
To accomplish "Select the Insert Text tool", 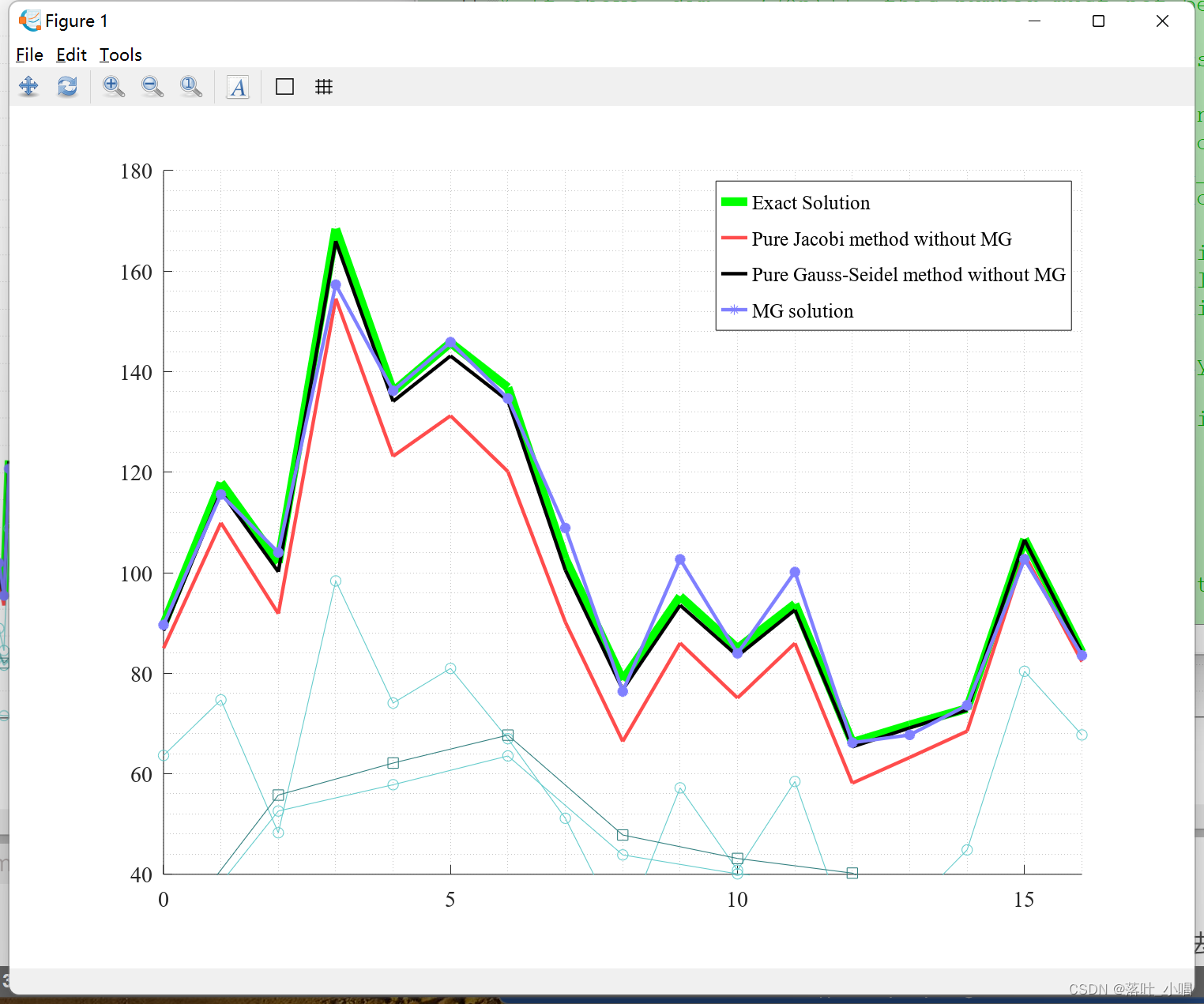I will click(x=238, y=86).
